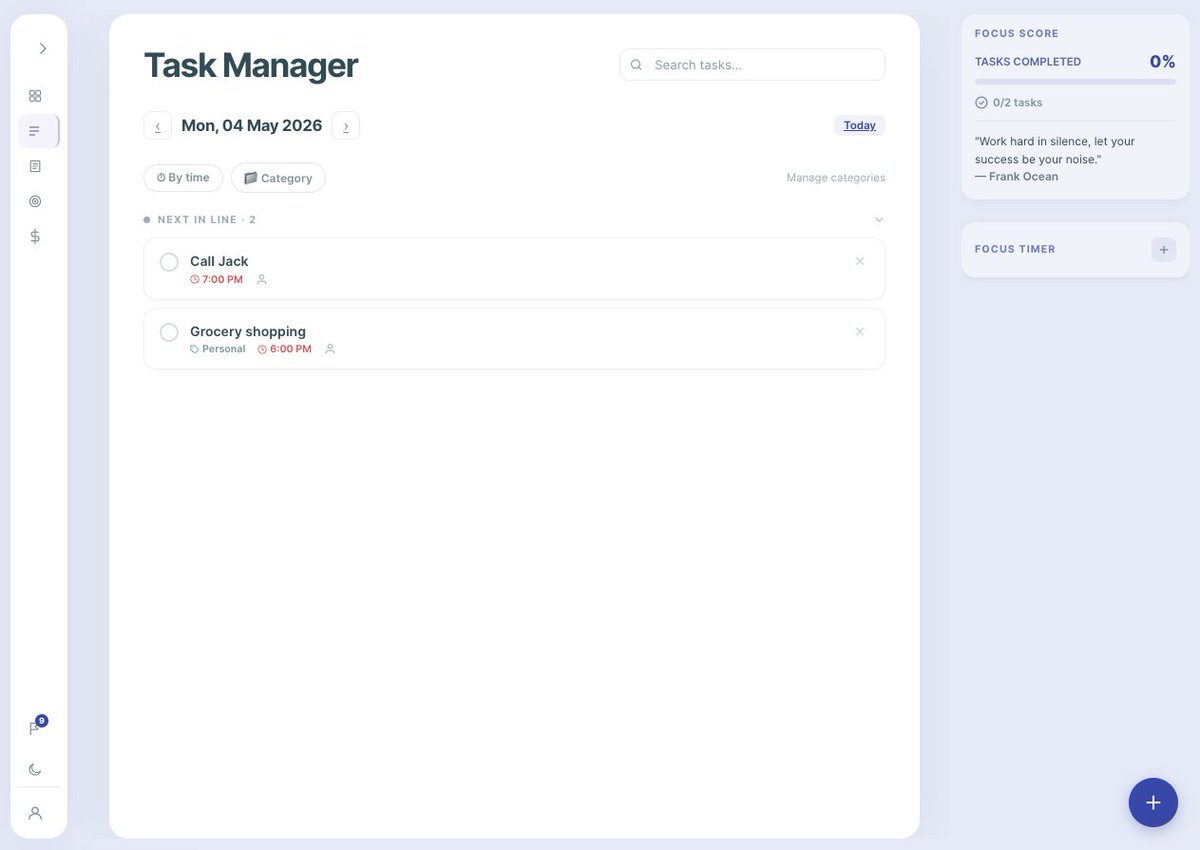1200x850 pixels.
Task: Delete the Grocery shopping task with X
Action: (860, 331)
